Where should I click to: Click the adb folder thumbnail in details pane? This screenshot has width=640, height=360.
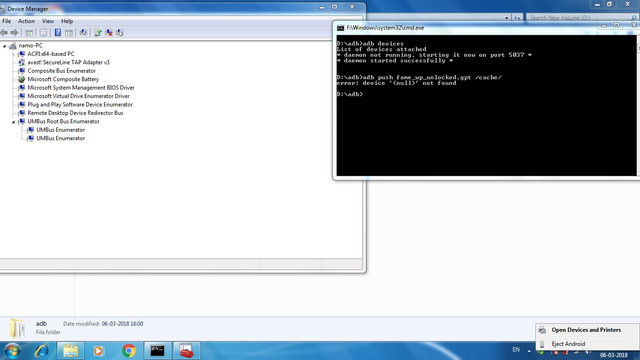click(x=18, y=329)
